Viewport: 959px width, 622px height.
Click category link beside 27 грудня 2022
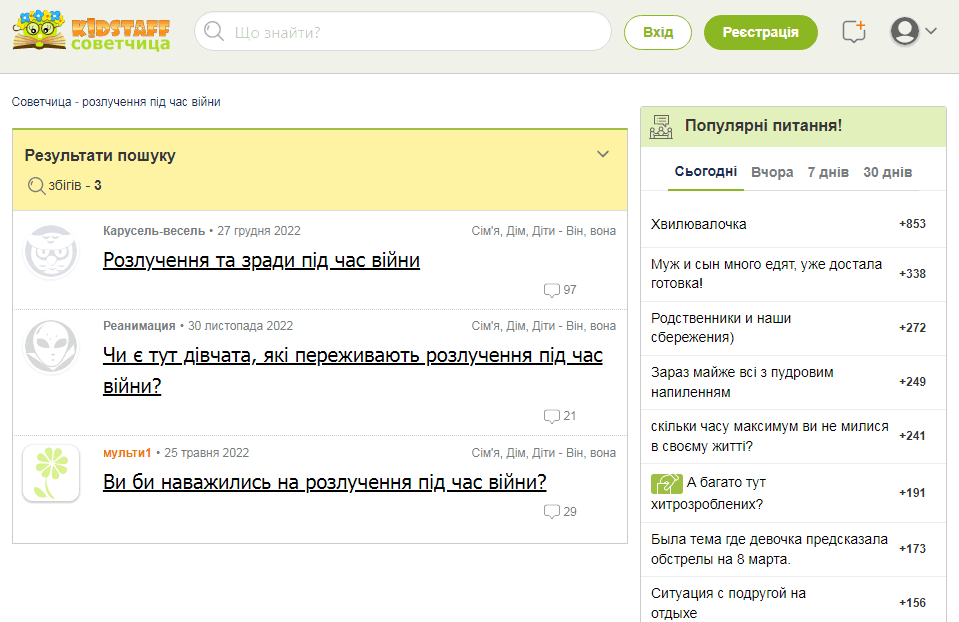[x=544, y=231]
